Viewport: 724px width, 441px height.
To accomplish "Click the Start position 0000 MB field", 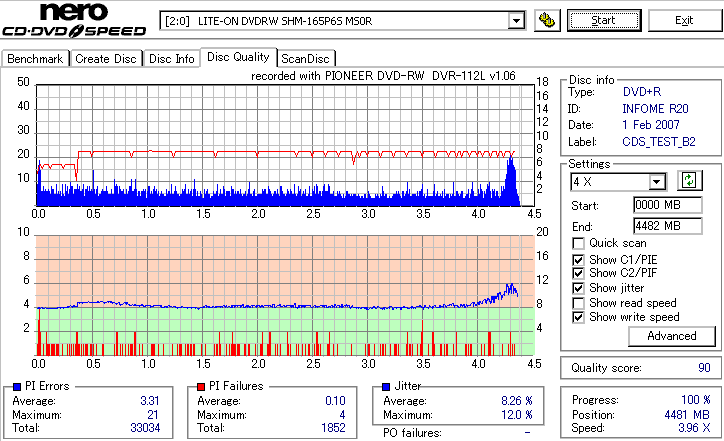I will click(668, 205).
